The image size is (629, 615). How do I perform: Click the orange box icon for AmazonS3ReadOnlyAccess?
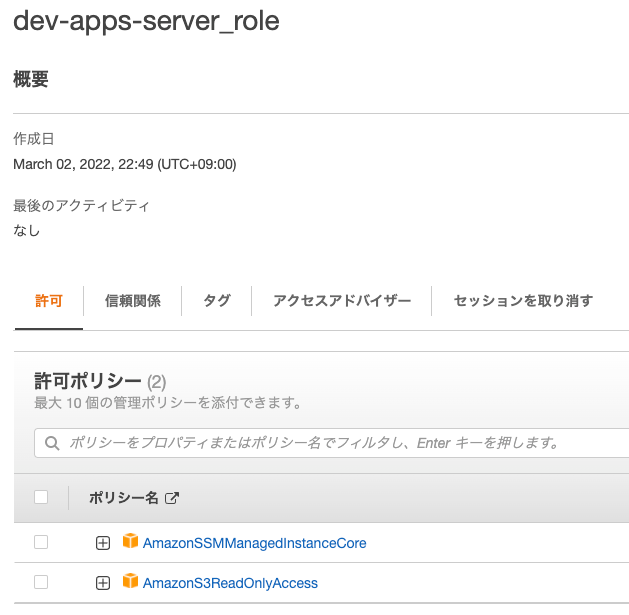tap(129, 582)
